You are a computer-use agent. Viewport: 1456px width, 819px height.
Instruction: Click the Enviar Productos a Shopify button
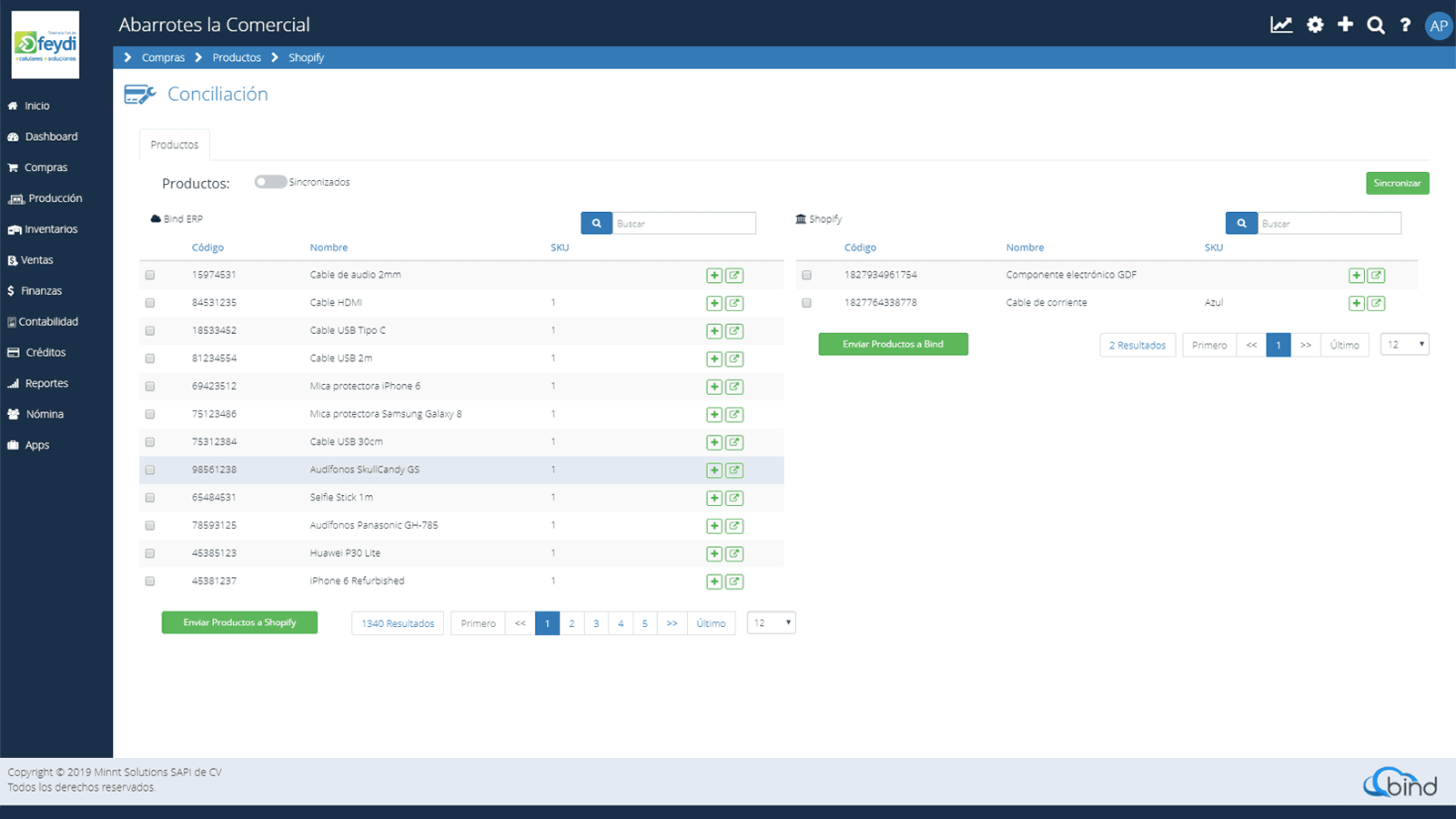pyautogui.click(x=239, y=622)
